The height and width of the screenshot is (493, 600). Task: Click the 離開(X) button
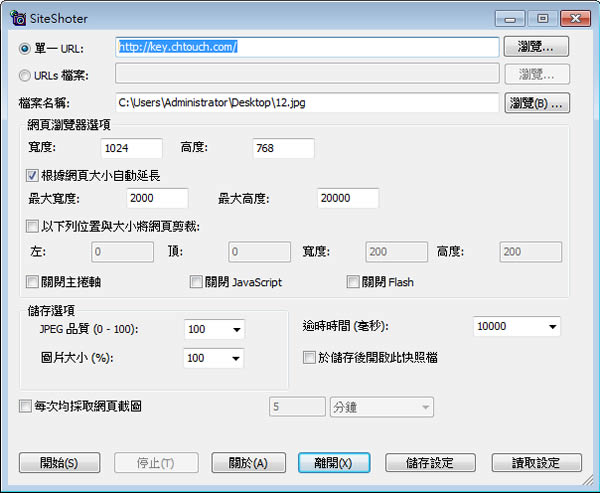pyautogui.click(x=334, y=463)
